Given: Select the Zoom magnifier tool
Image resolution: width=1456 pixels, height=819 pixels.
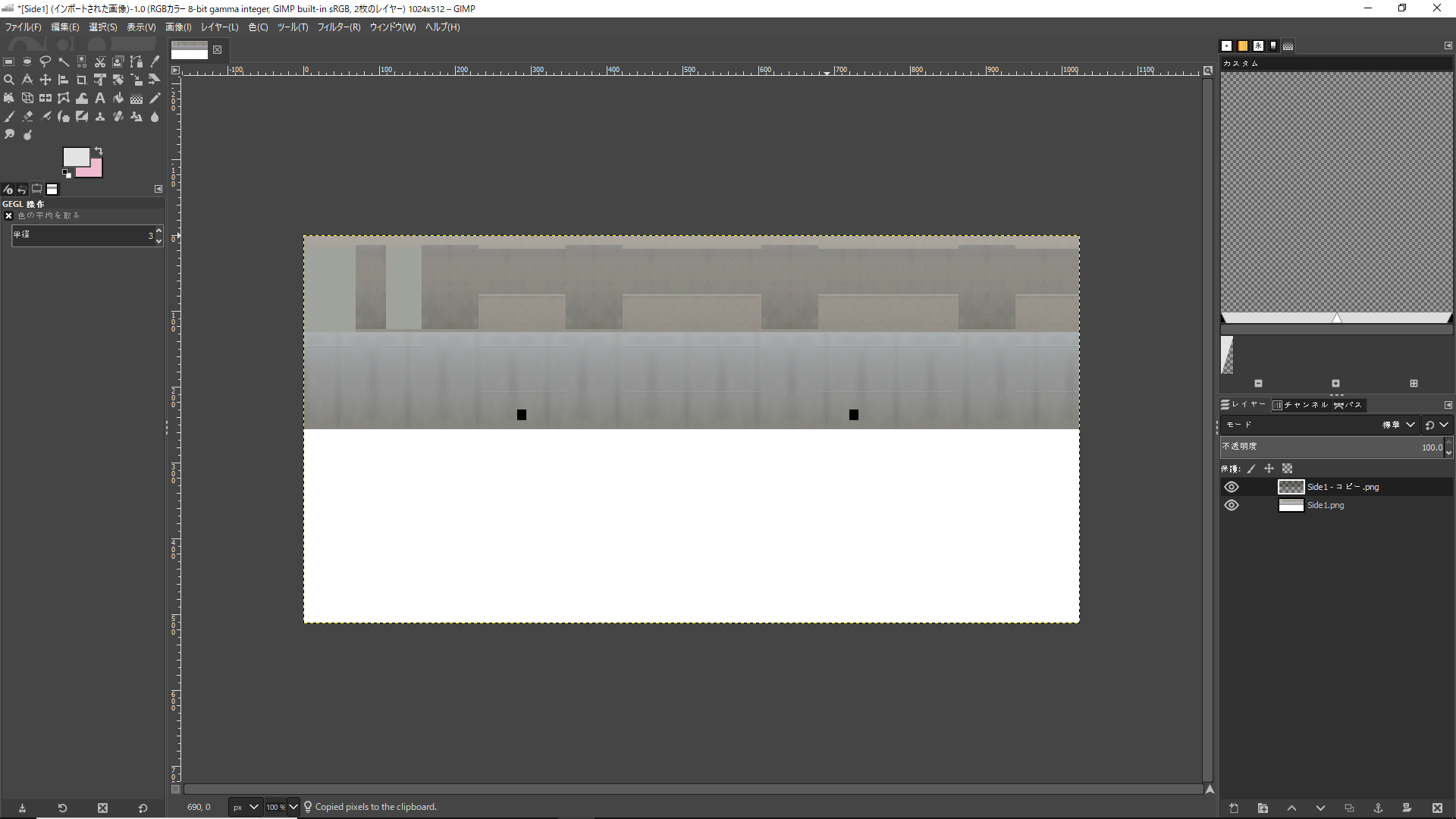Looking at the screenshot, I should [x=9, y=80].
